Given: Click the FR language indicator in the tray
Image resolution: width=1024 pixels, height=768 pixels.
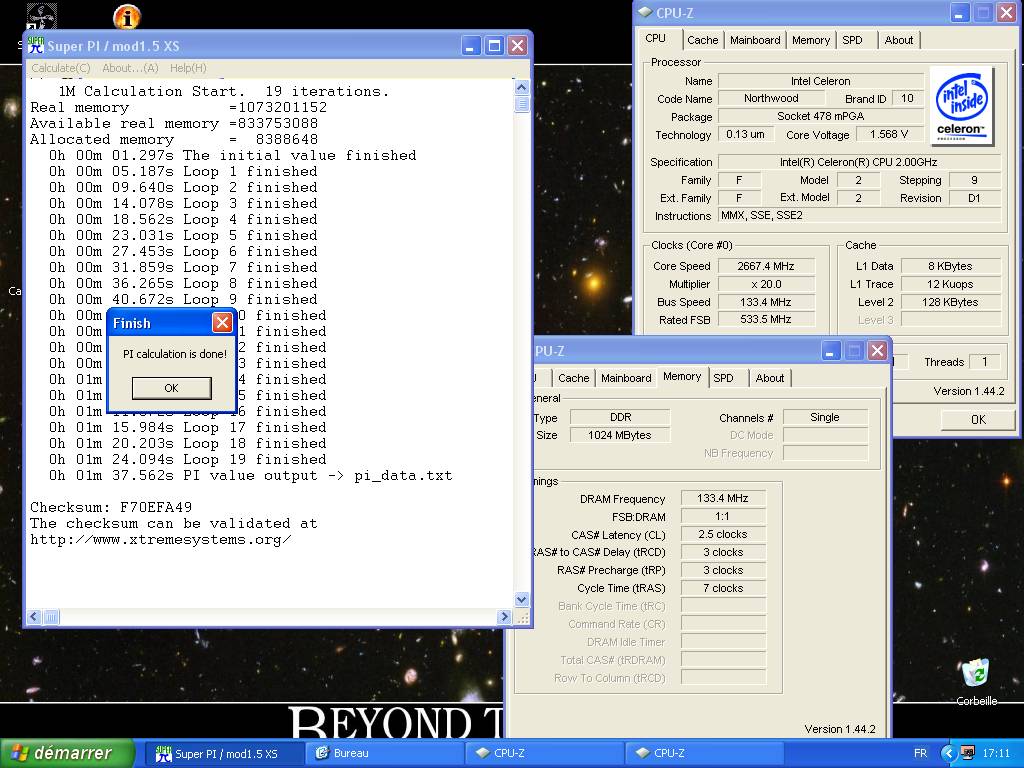Looking at the screenshot, I should point(920,754).
